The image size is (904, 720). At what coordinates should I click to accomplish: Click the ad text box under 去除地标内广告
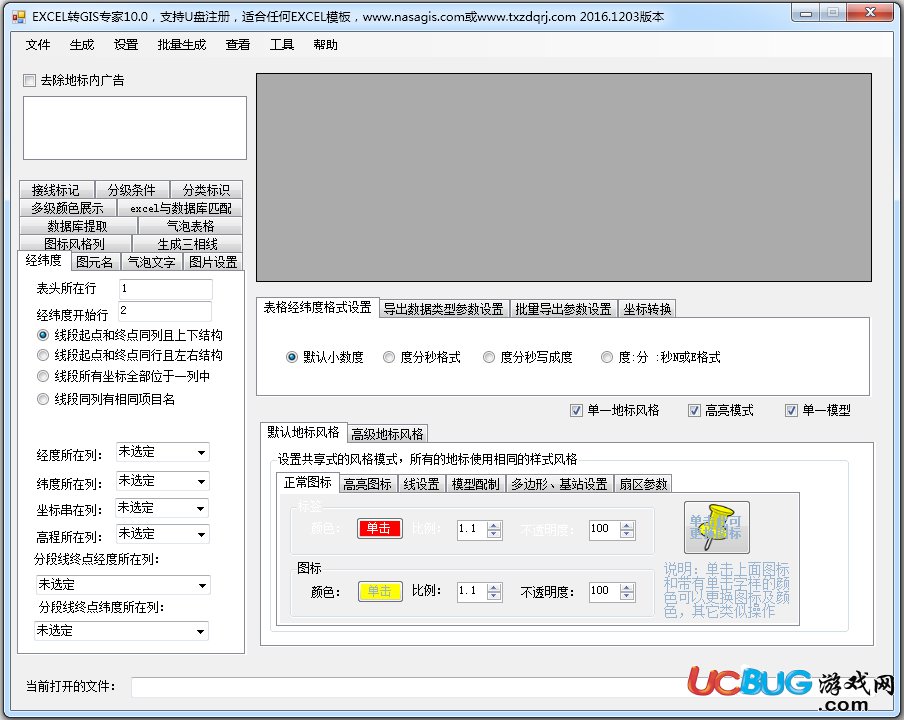click(135, 128)
